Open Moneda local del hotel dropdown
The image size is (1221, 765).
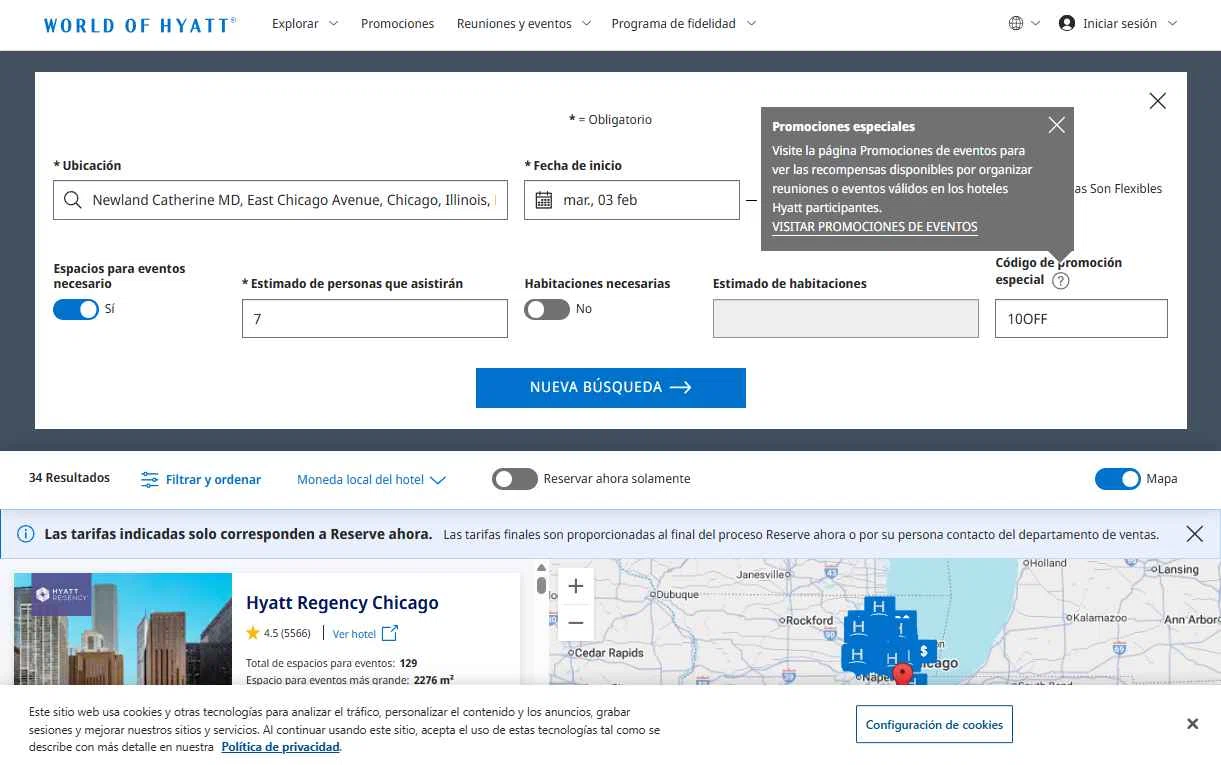pyautogui.click(x=371, y=480)
